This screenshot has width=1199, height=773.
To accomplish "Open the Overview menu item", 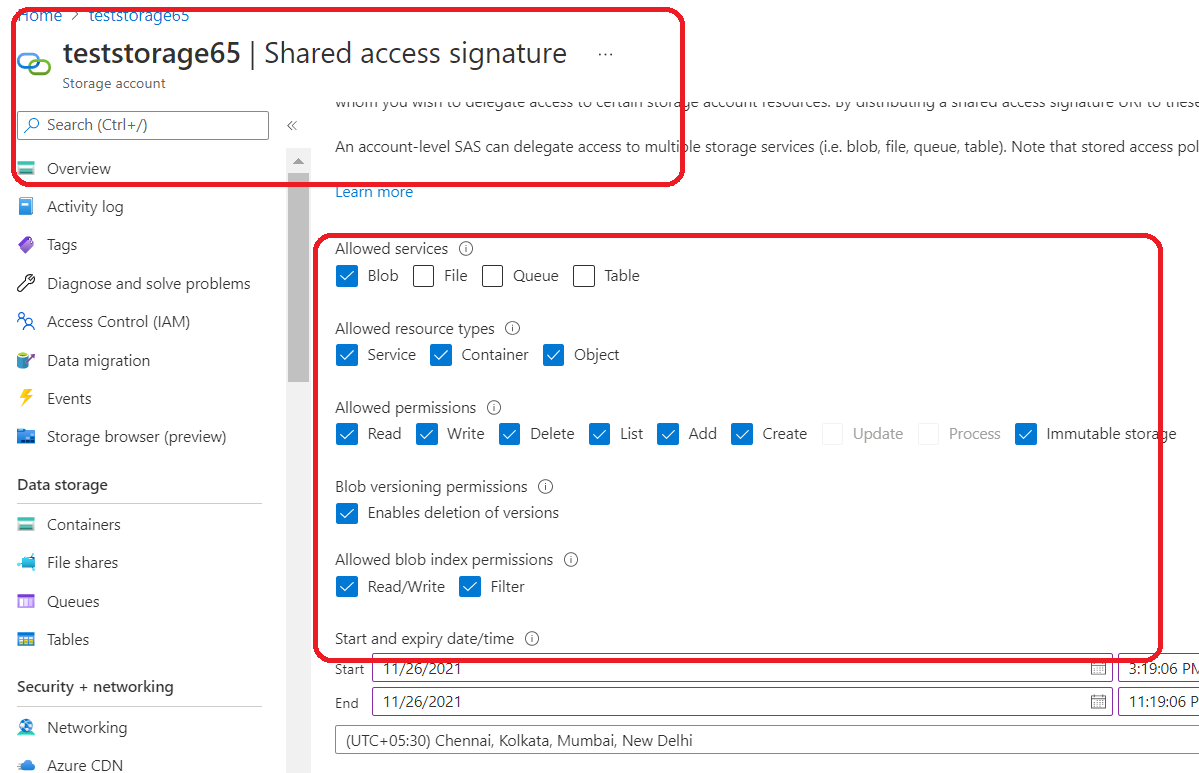I will [78, 168].
